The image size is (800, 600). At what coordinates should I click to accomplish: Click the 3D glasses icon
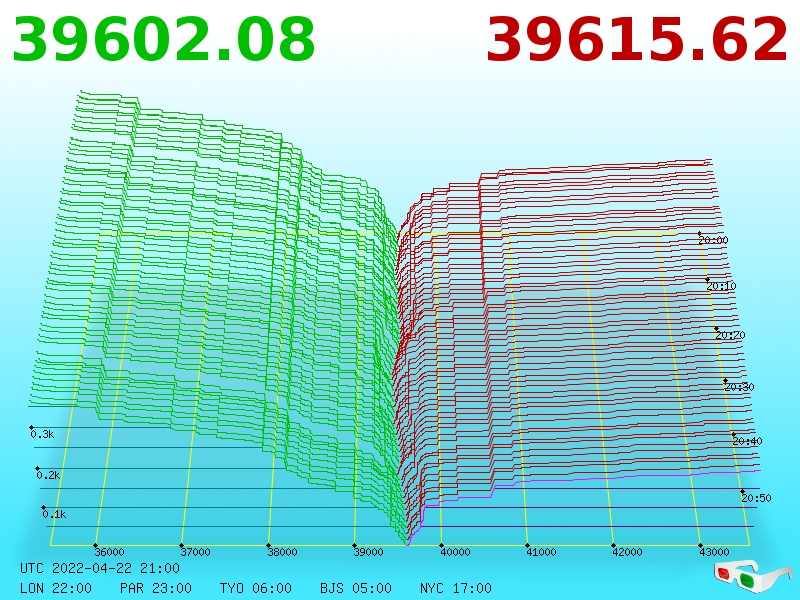tap(752, 577)
